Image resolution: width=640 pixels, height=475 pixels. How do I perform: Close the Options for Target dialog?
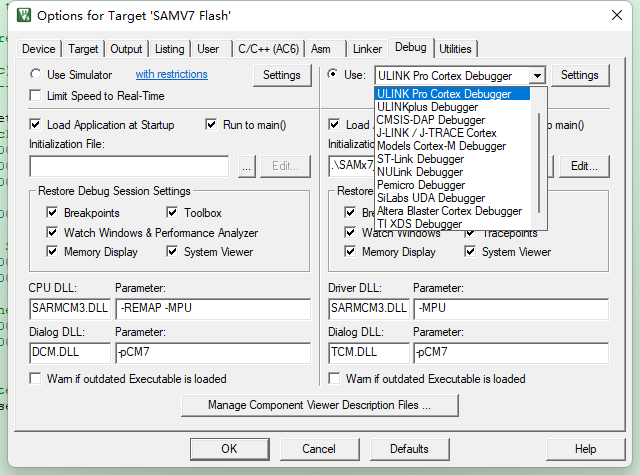614,16
